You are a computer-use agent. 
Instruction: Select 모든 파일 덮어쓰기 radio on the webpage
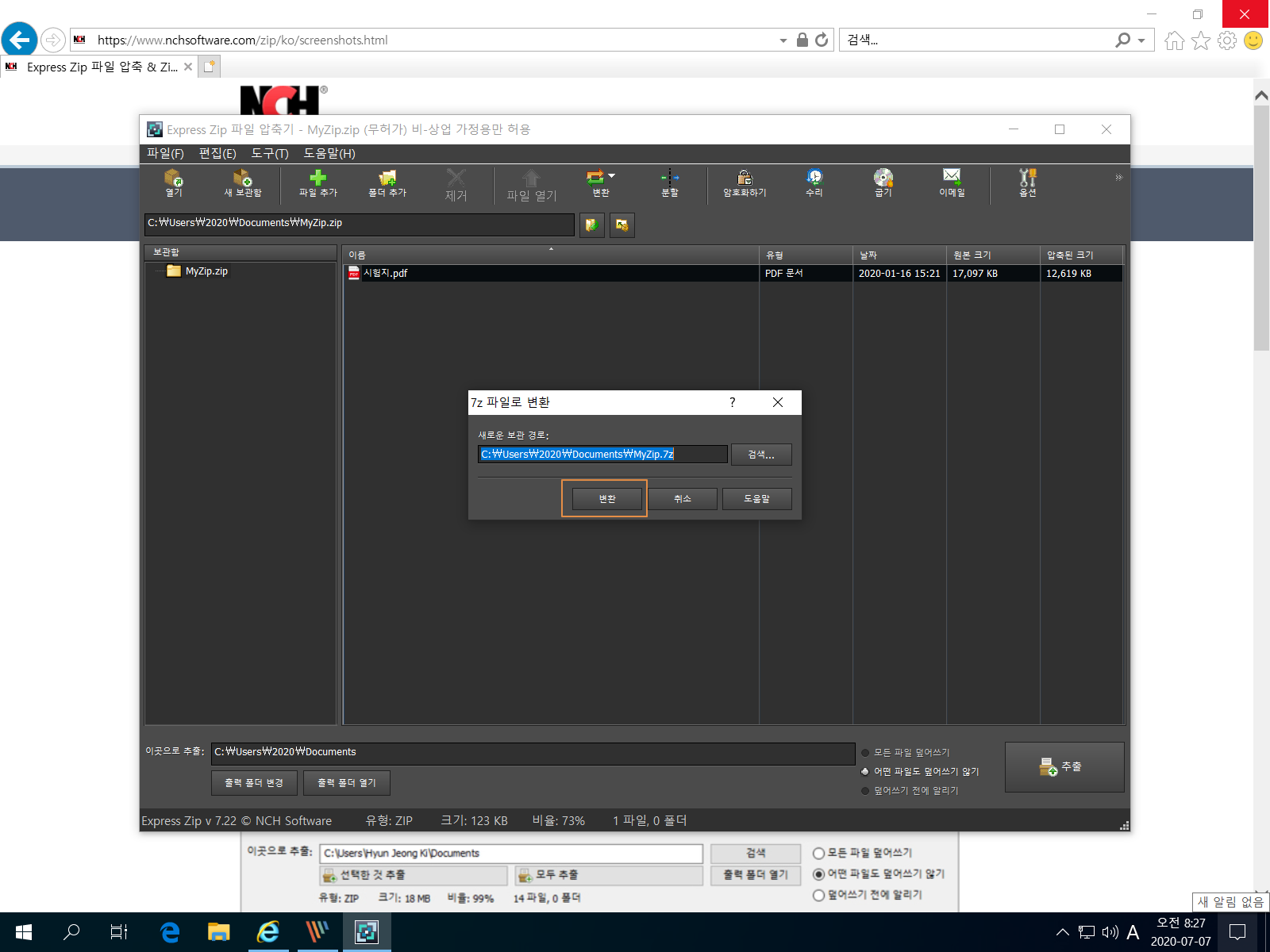pyautogui.click(x=818, y=854)
